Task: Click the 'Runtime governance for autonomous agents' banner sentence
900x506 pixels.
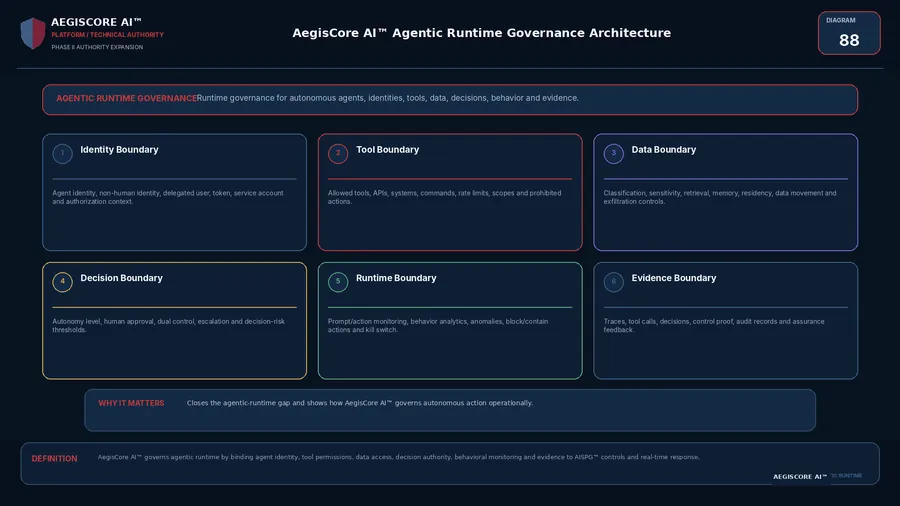Action: tap(387, 98)
